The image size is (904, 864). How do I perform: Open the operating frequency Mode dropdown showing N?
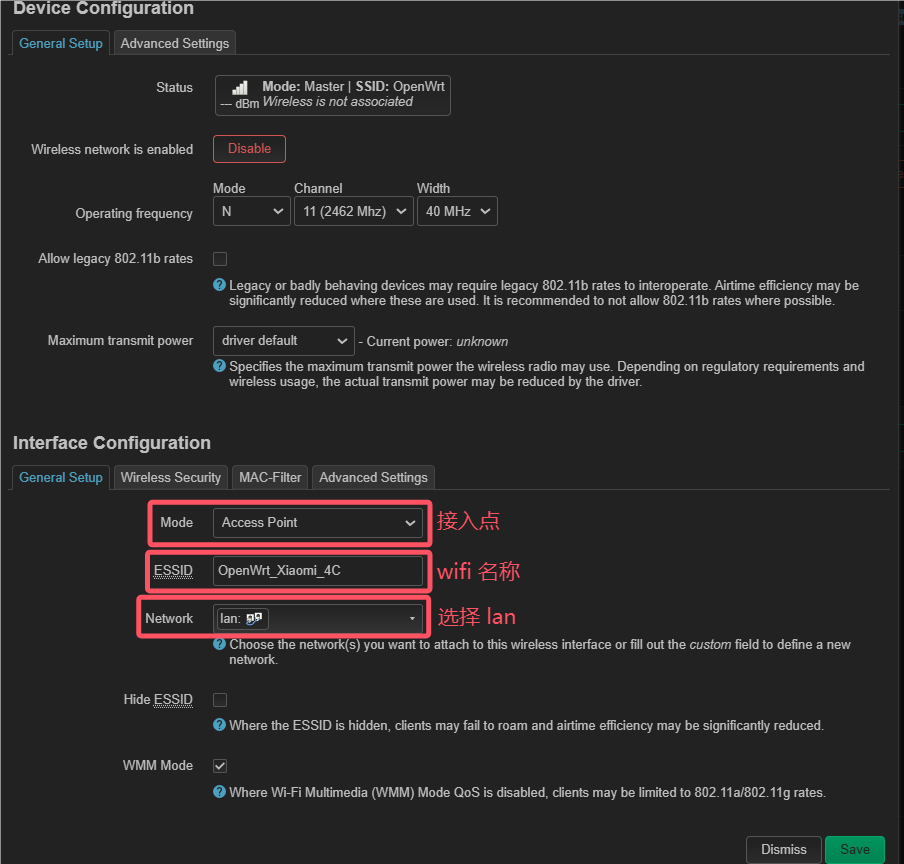(x=251, y=212)
